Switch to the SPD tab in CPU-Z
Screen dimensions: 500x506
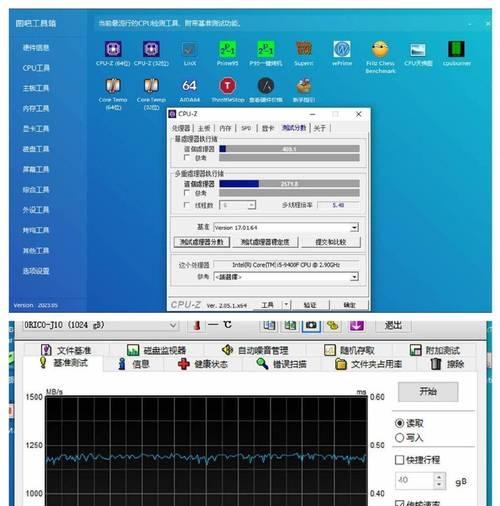246,128
